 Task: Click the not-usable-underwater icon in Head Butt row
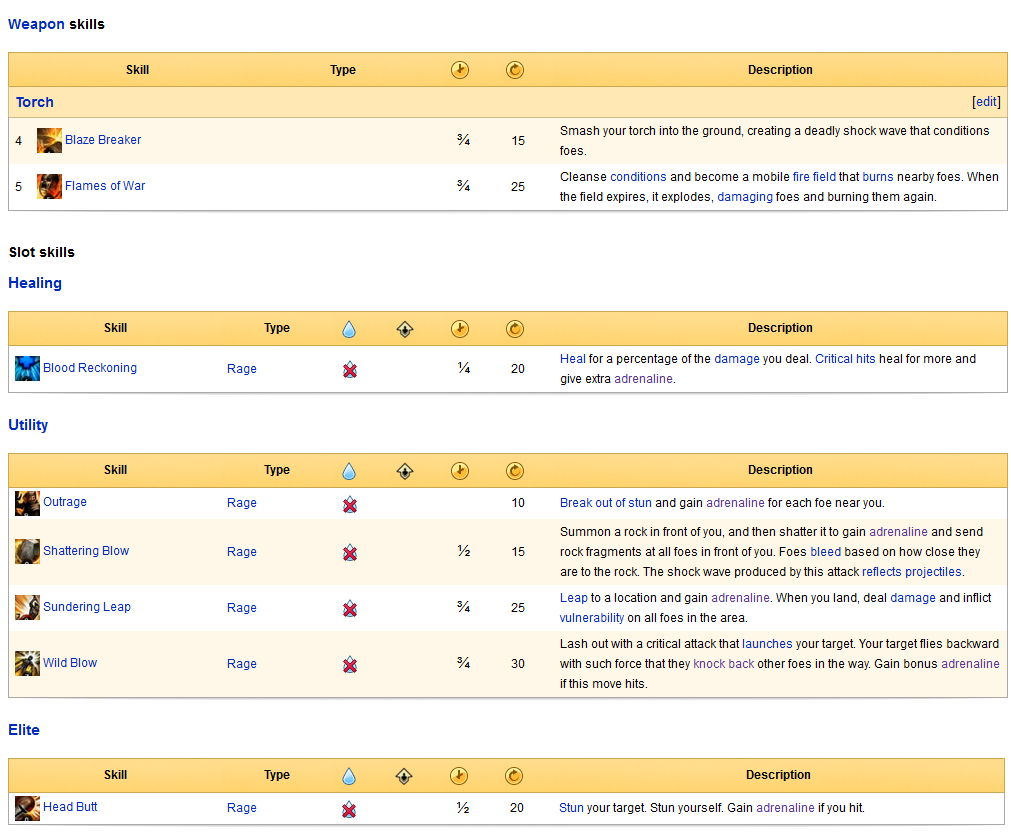(349, 809)
